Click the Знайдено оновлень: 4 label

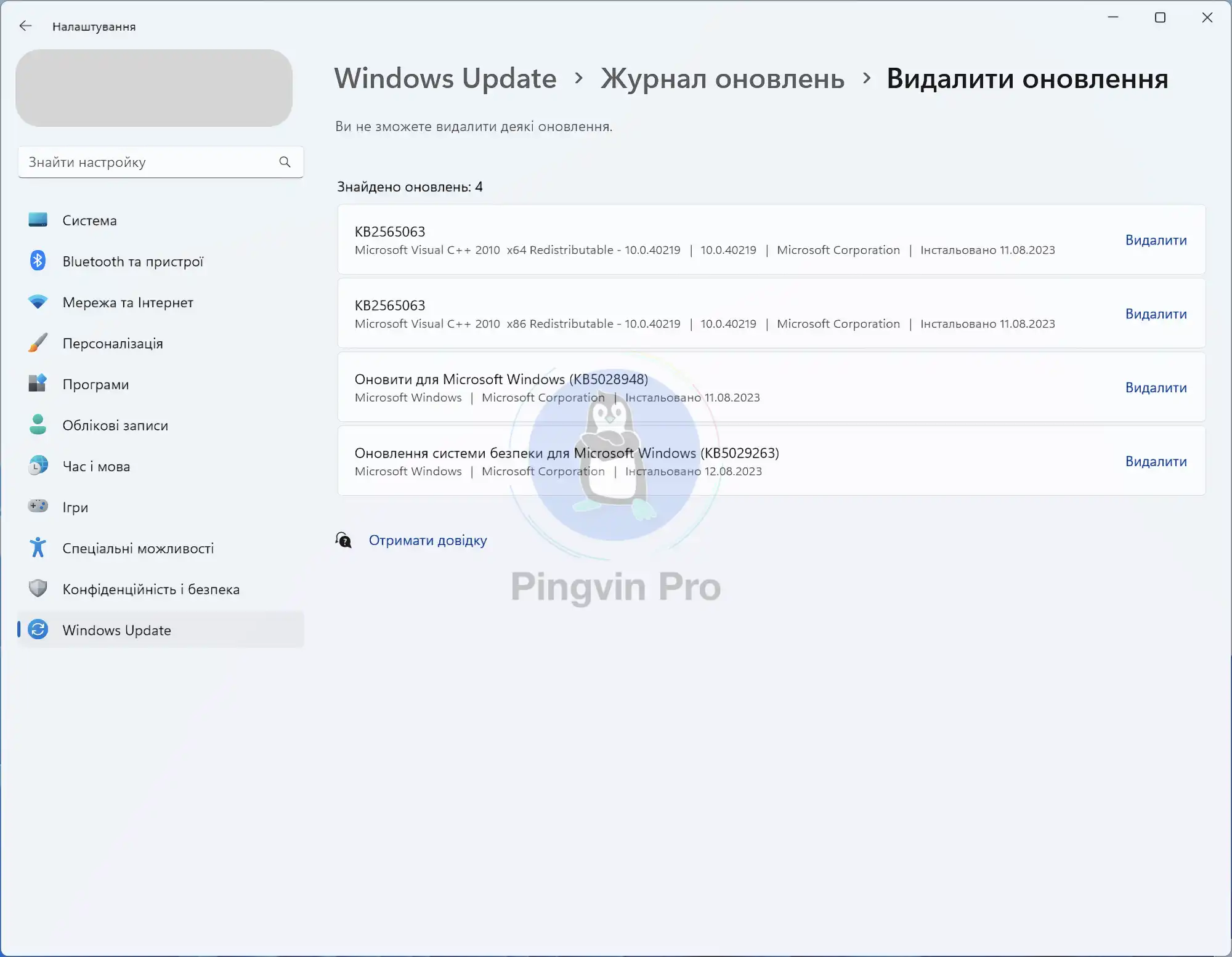(x=410, y=187)
